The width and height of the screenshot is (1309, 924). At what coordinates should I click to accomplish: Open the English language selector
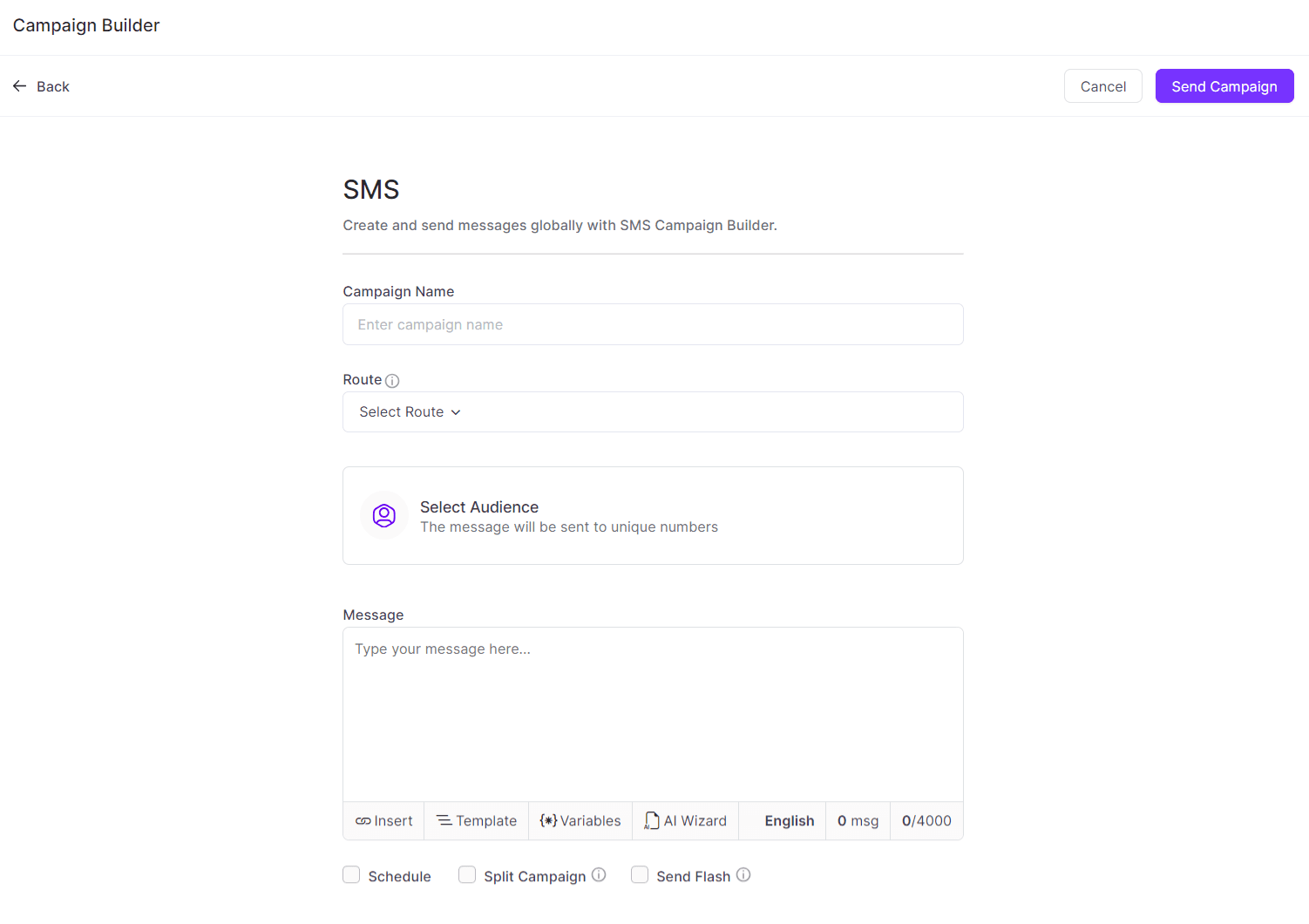point(789,820)
